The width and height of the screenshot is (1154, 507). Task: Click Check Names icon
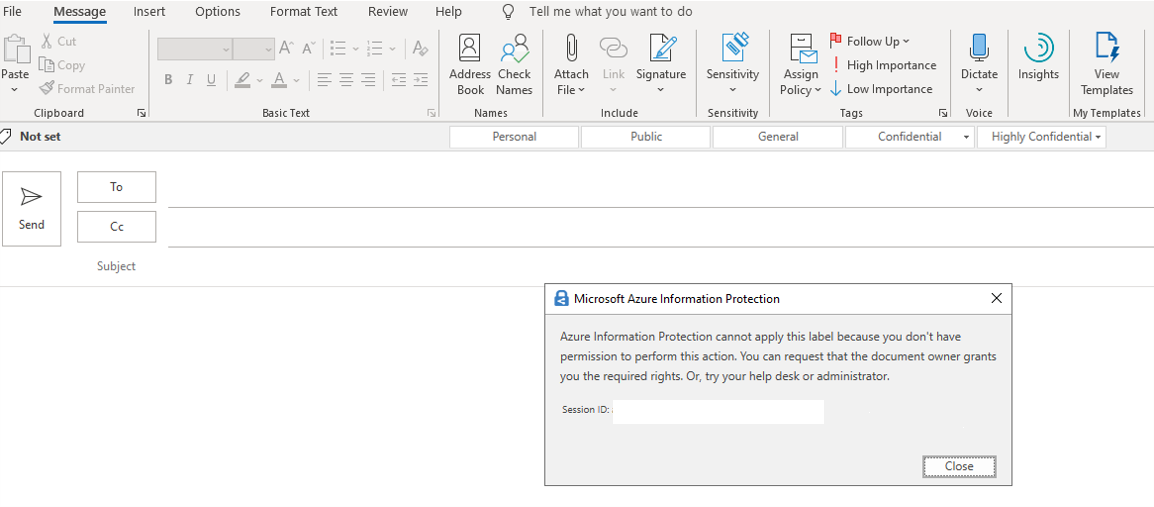pos(515,49)
